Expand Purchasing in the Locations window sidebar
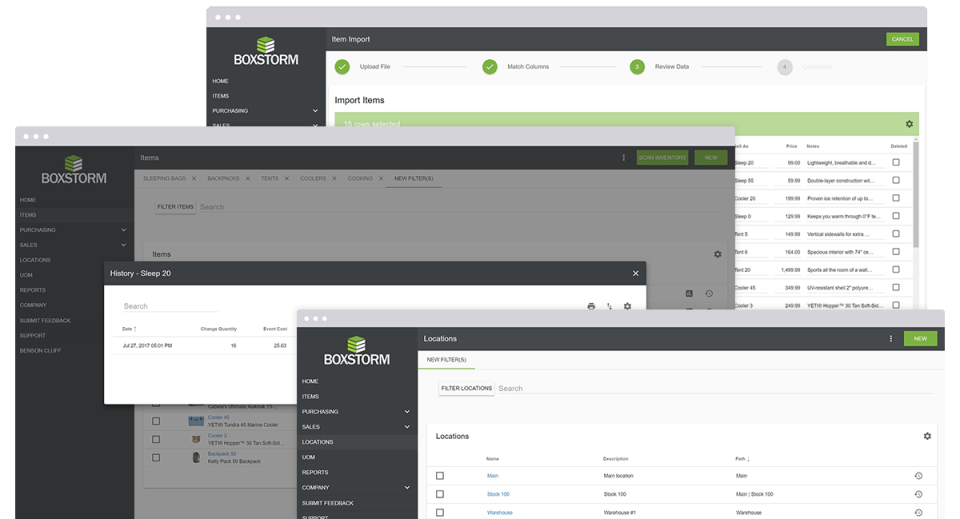 [407, 411]
